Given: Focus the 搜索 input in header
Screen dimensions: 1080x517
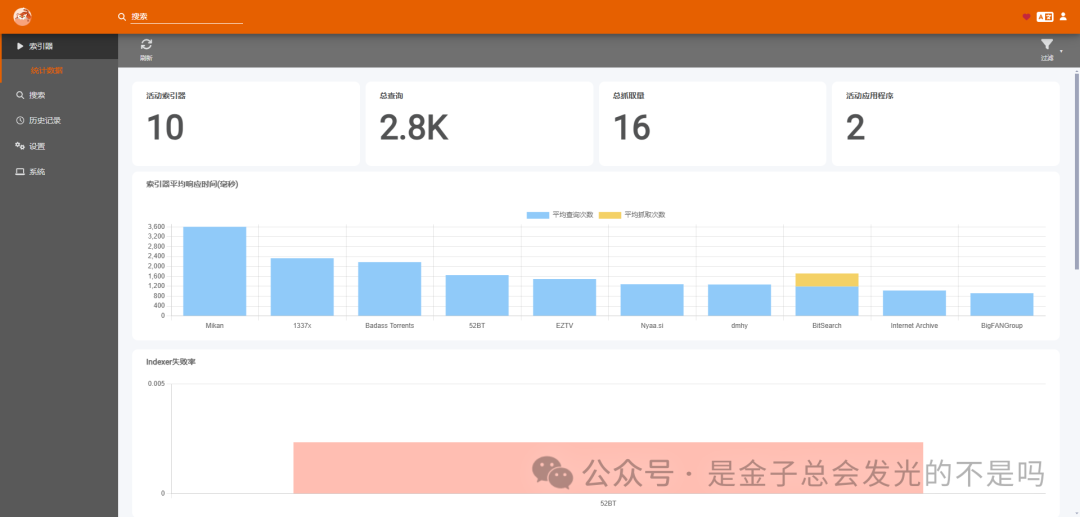Looking at the screenshot, I should (x=186, y=17).
